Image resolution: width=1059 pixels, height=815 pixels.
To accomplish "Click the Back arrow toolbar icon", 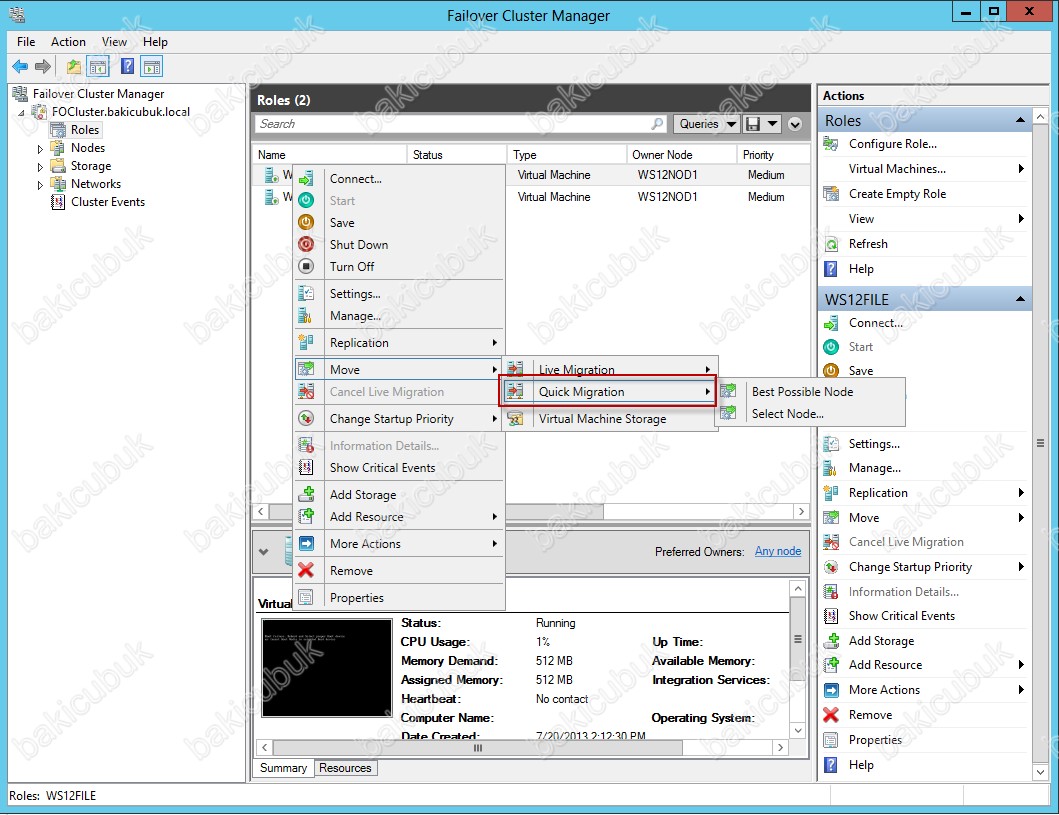I will pos(20,66).
